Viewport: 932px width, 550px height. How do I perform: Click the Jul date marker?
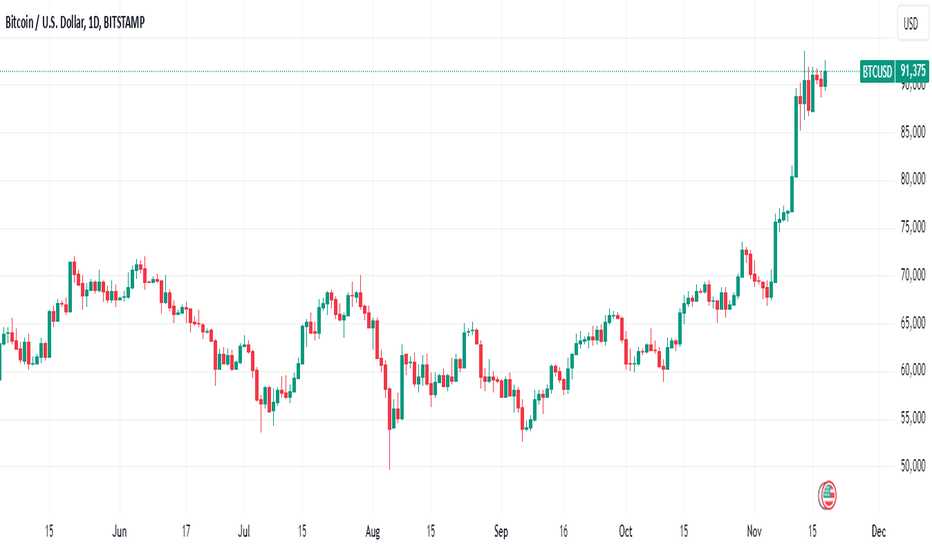click(x=244, y=531)
